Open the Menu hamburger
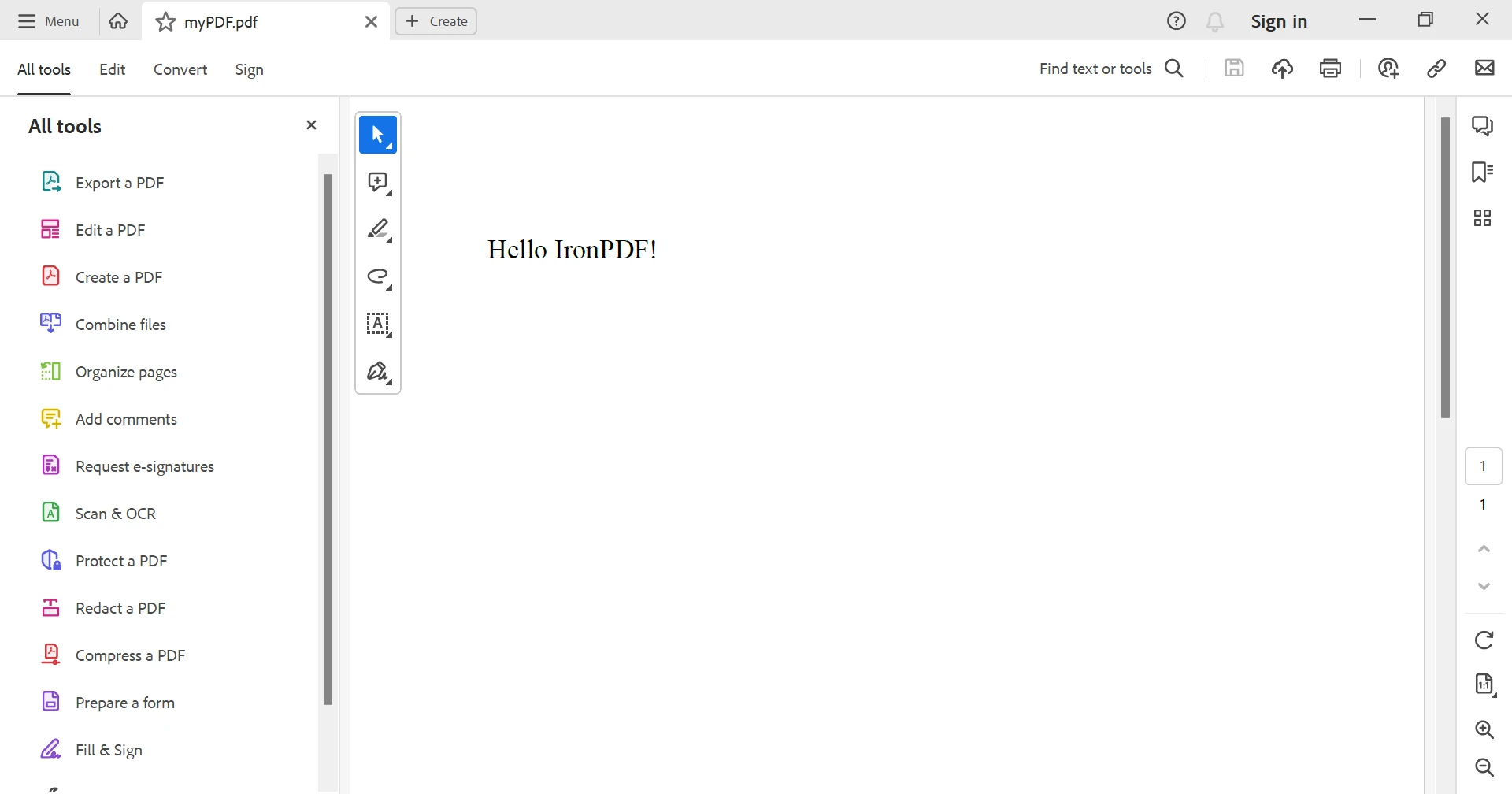The height and width of the screenshot is (794, 1512). tap(49, 21)
